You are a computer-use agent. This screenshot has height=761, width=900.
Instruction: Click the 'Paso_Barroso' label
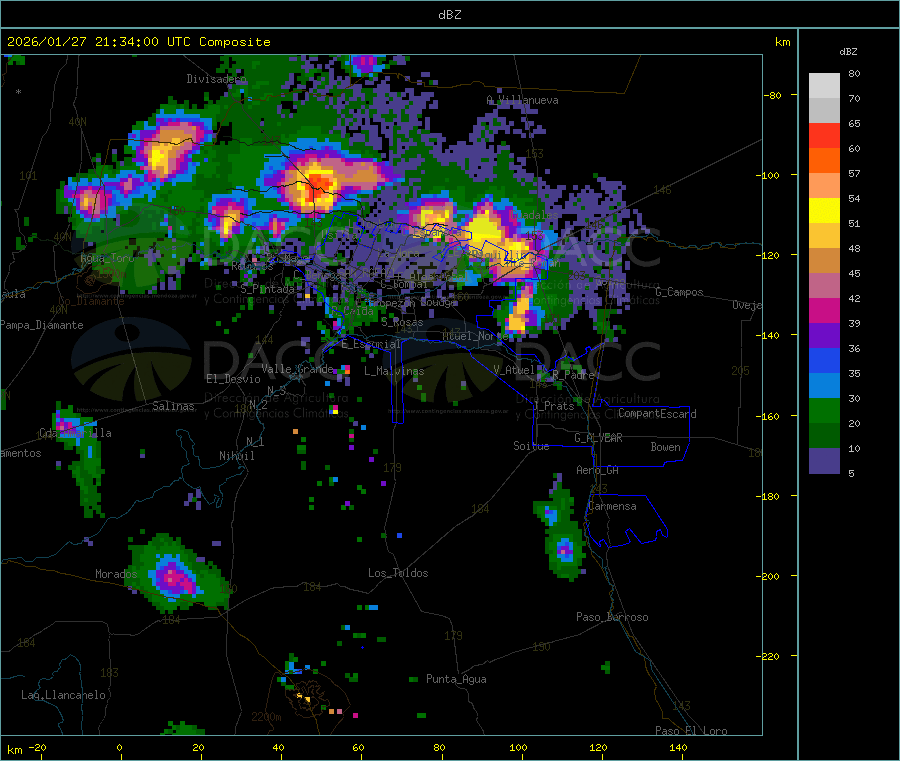pyautogui.click(x=612, y=617)
